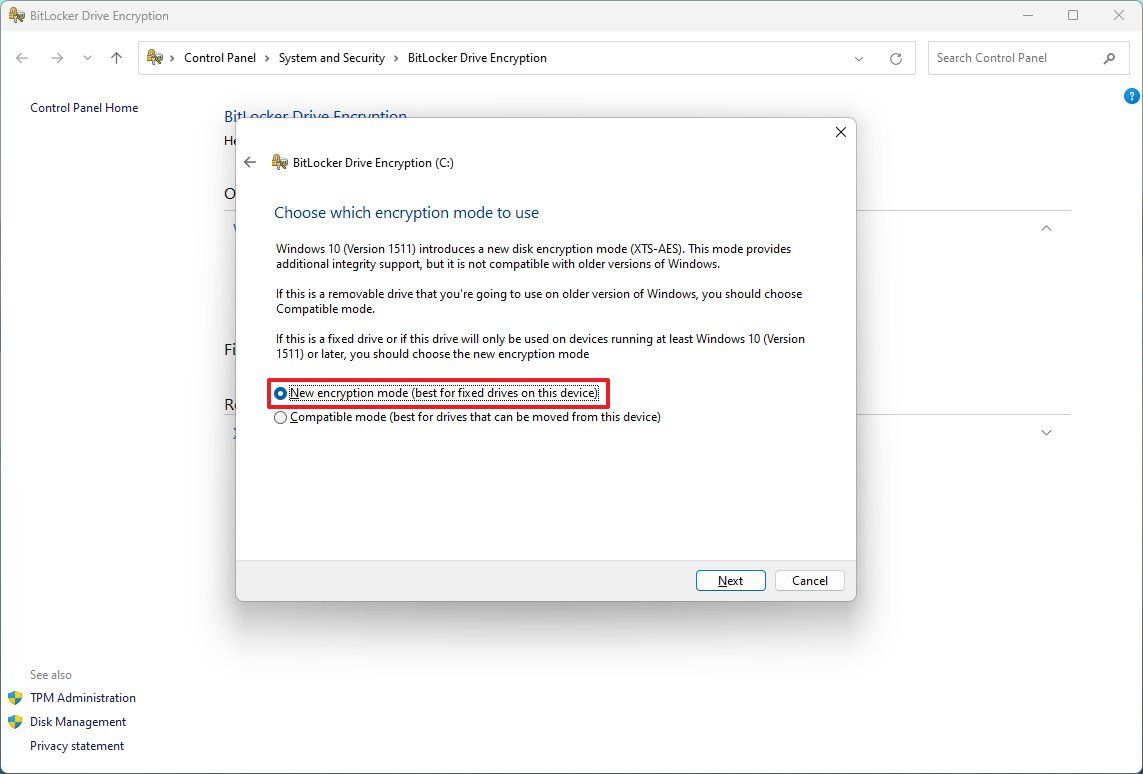Click the up-one-level navigation arrow
1143x774 pixels.
pos(116,58)
